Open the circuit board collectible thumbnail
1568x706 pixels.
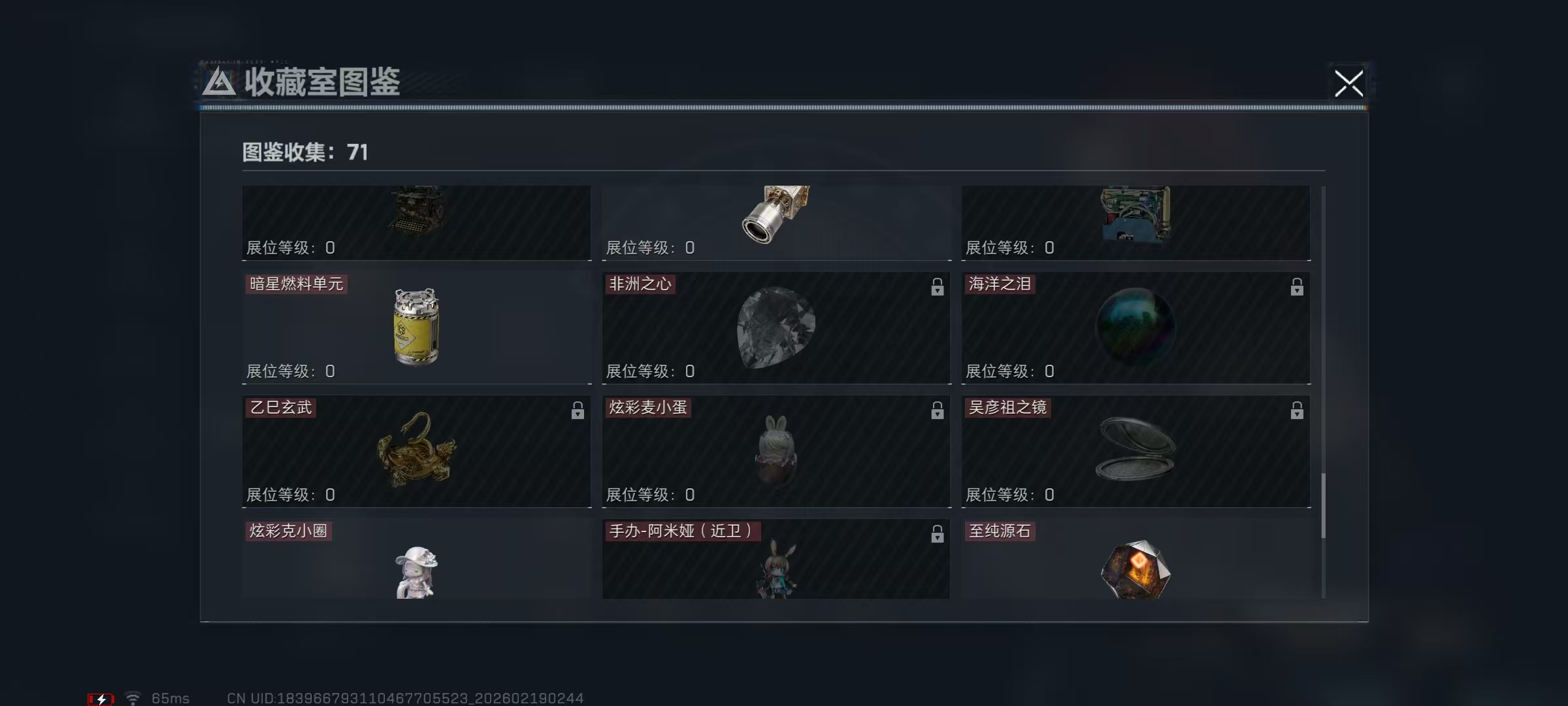pyautogui.click(x=1135, y=214)
